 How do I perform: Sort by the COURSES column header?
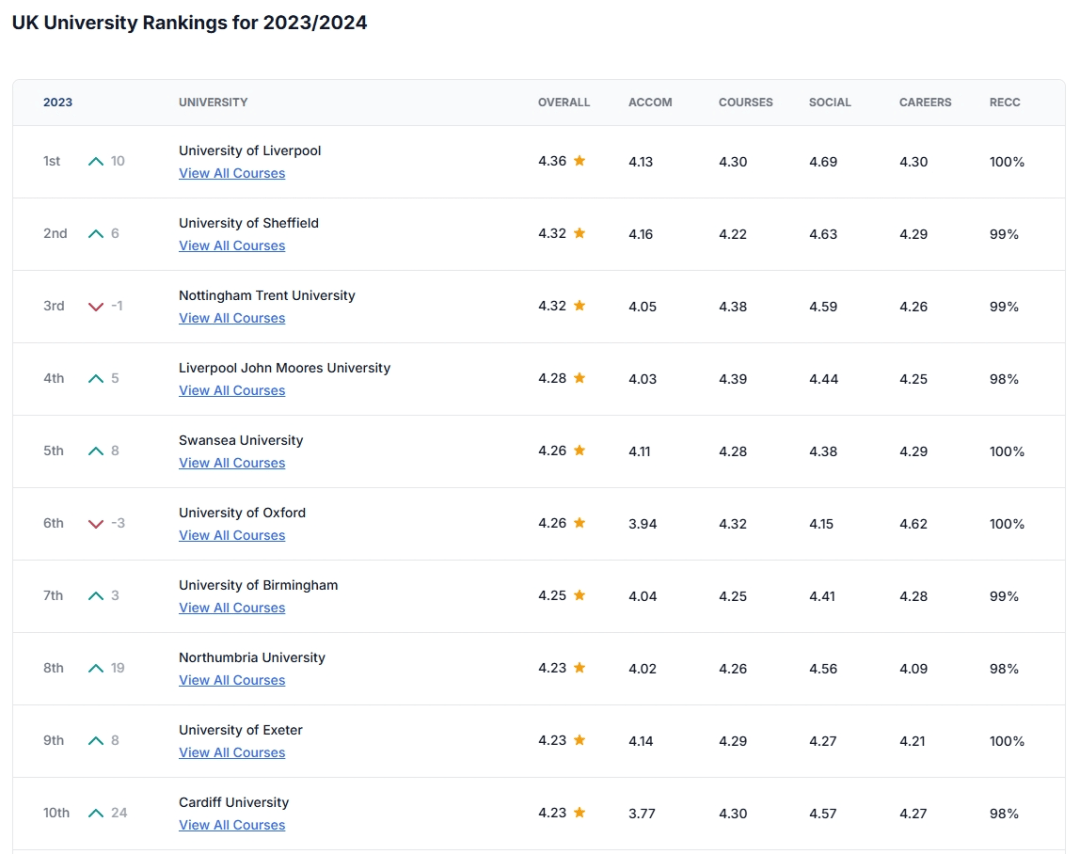tap(746, 102)
